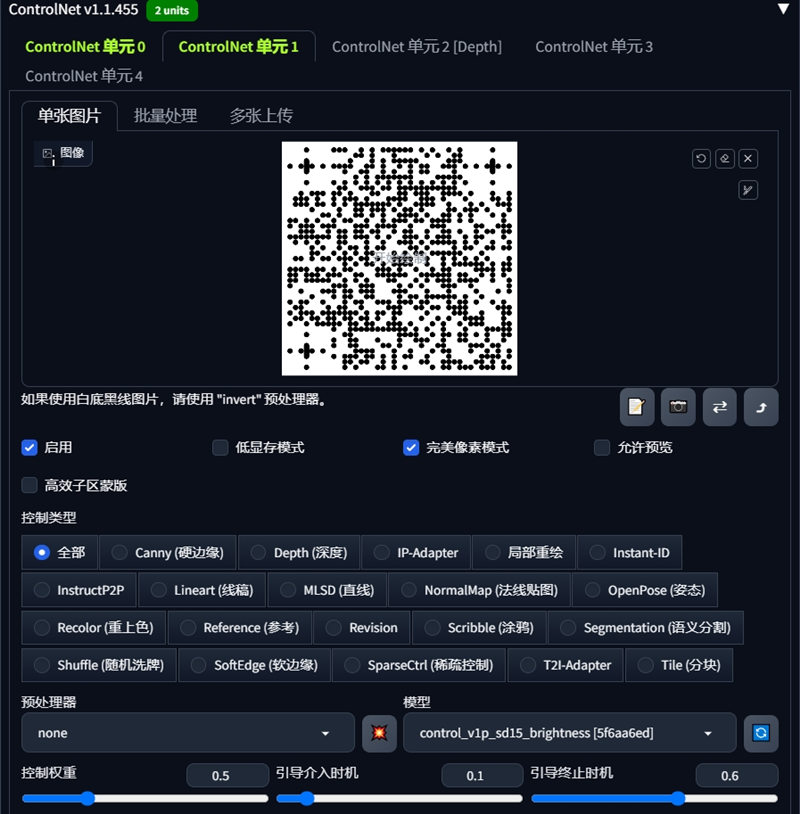The width and height of the screenshot is (800, 814).
Task: Switch to ControlNet 单元 1 tab
Action: (x=239, y=47)
